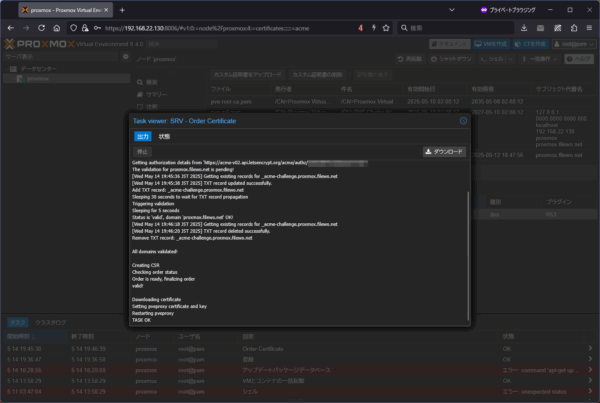Click the share/extensions icon next to menu
This screenshot has width=600, height=403.
(x=574, y=28)
